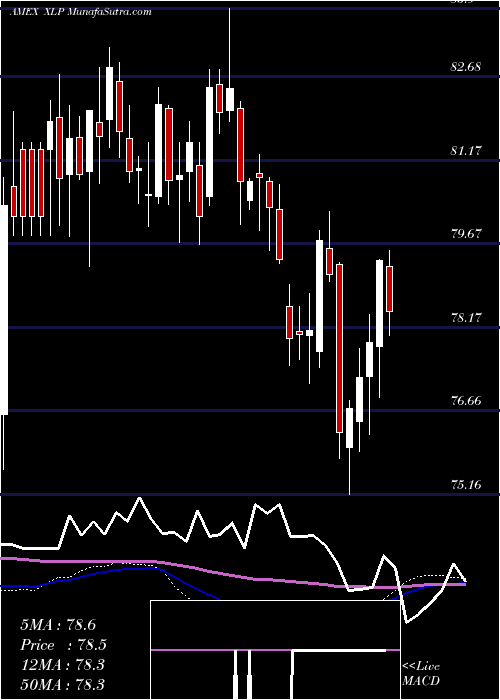
Task: Click the last red candlestick on the right
Action: (389, 289)
